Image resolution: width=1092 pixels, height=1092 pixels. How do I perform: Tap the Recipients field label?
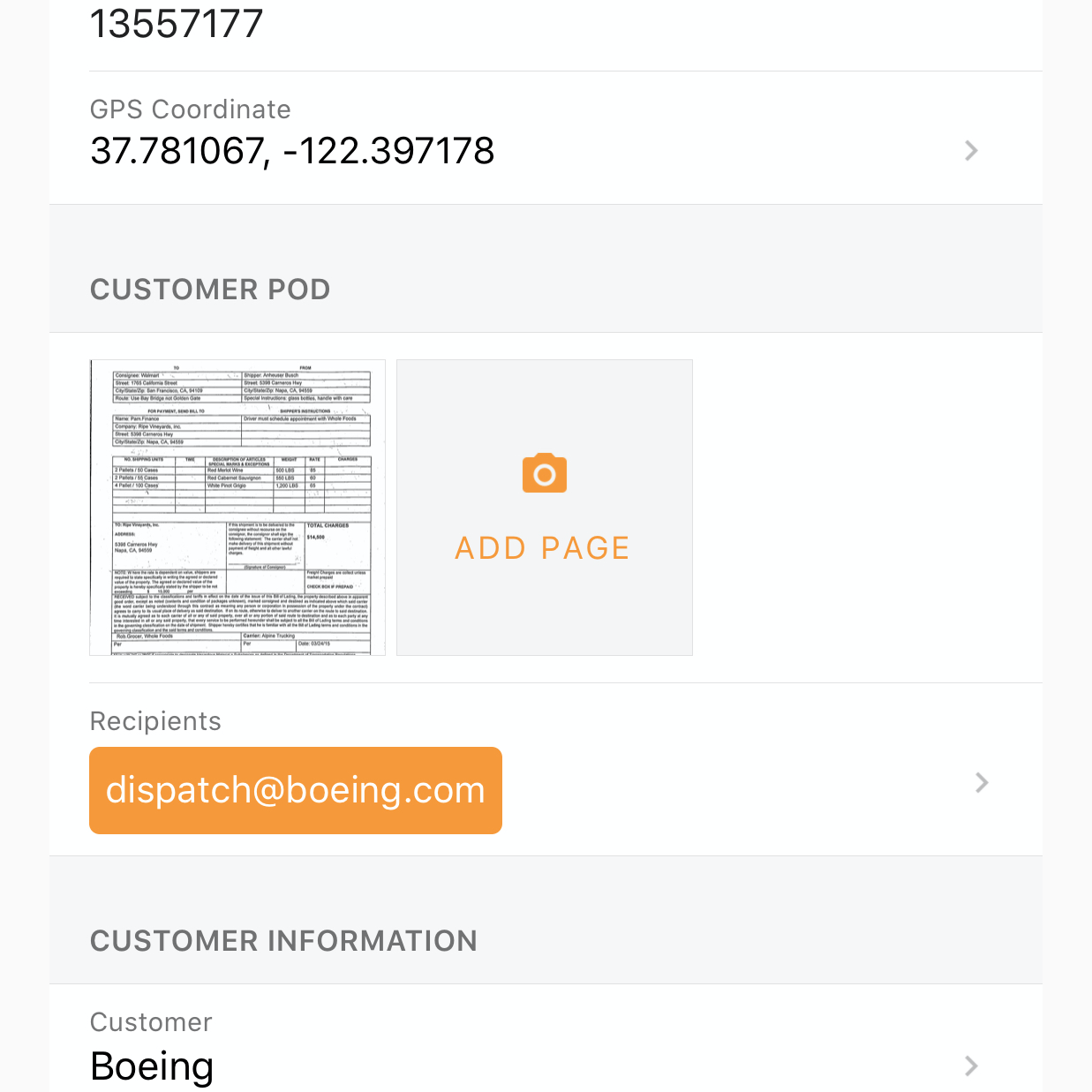pyautogui.click(x=155, y=721)
